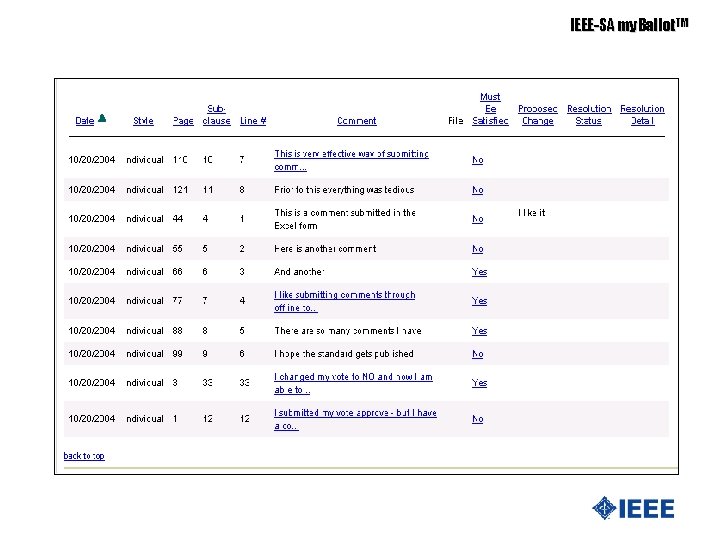Click 'Yes' link in page 3 row
This screenshot has width=720, height=540.
479,383
